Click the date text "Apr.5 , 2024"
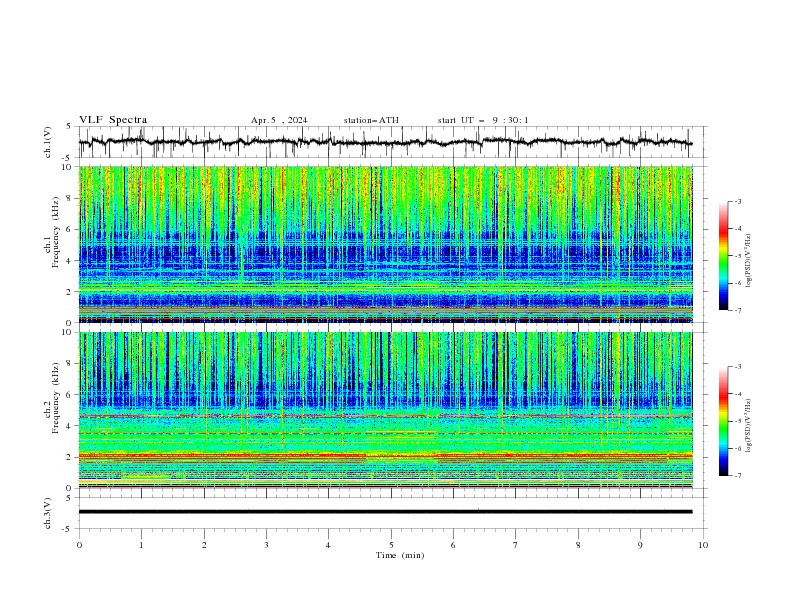 coord(279,120)
